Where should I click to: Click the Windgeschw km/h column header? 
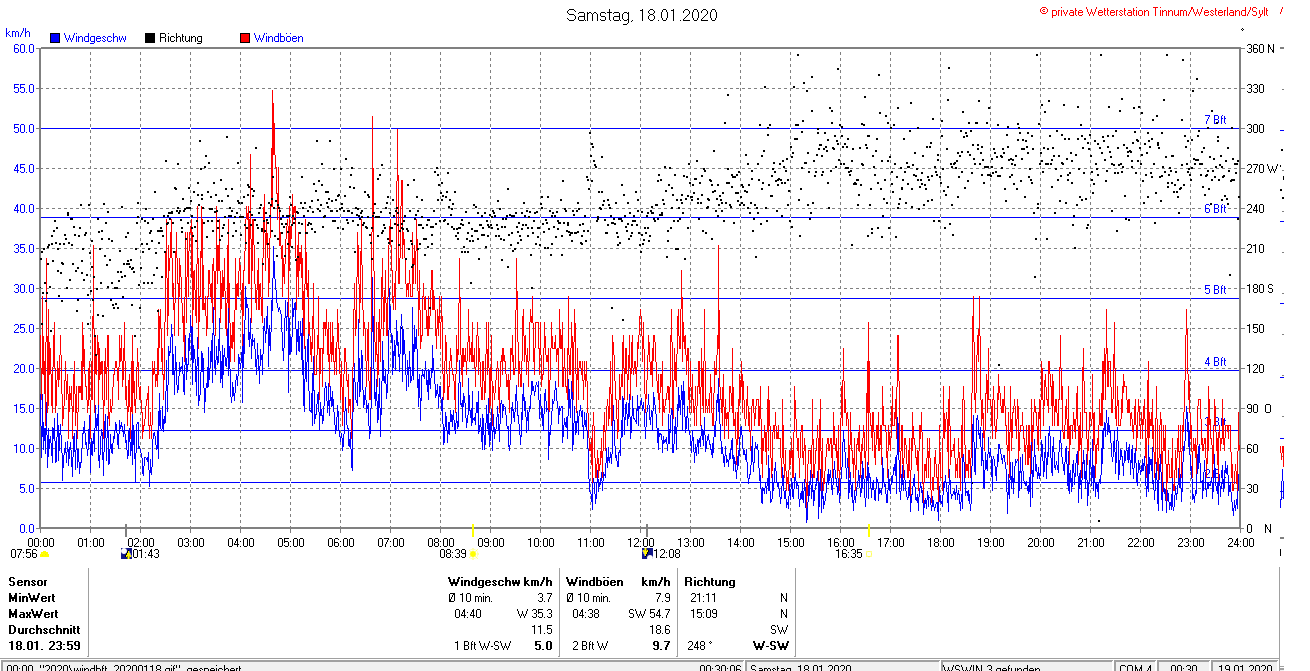(x=500, y=582)
